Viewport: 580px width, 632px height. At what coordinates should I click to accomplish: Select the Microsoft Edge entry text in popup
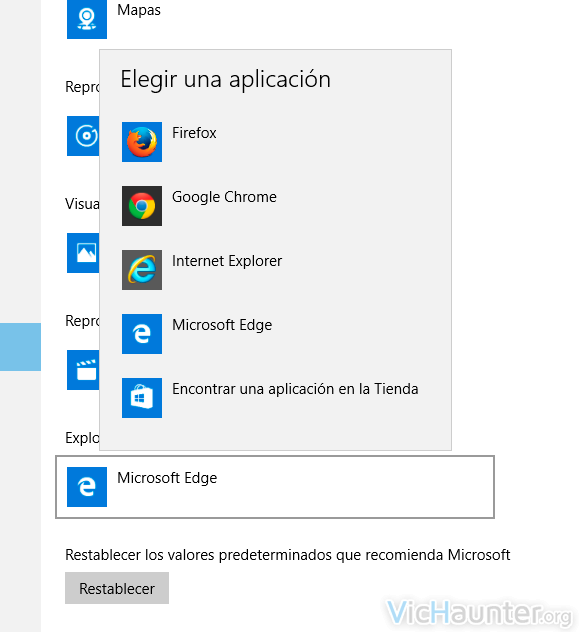click(222, 325)
